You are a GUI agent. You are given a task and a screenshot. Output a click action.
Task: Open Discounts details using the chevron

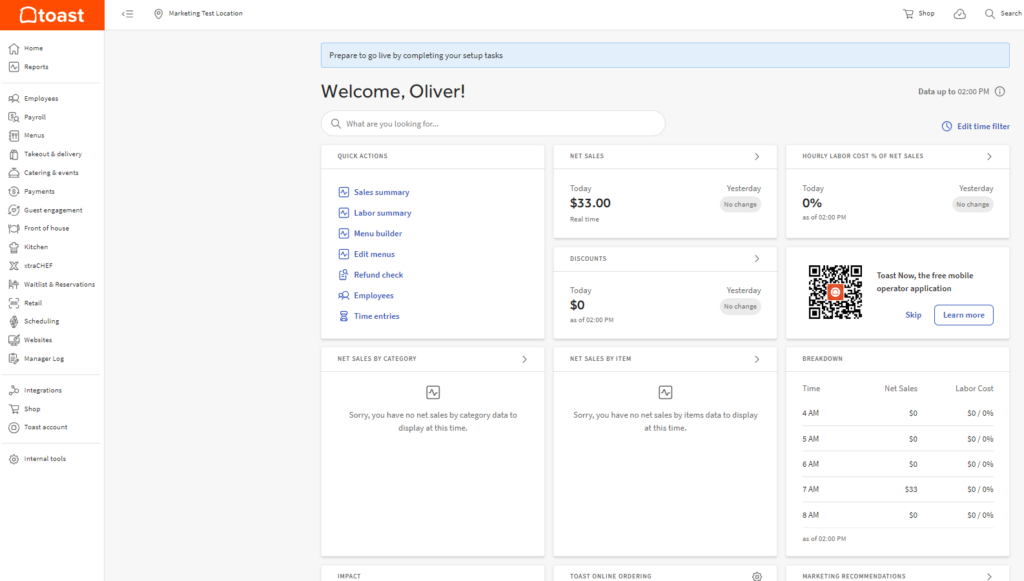(756, 258)
